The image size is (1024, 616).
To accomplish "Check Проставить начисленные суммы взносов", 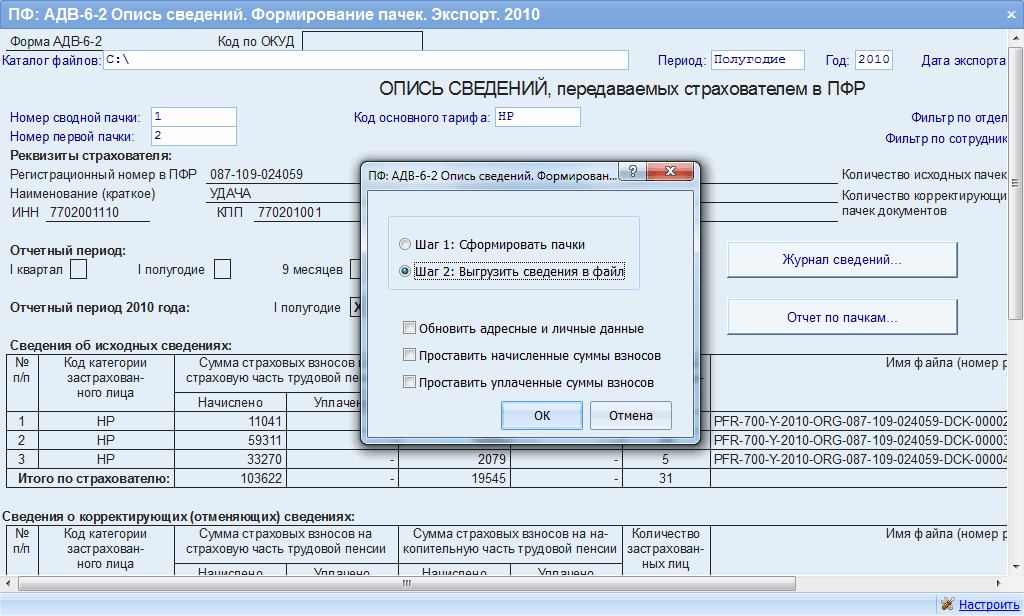I will click(409, 355).
